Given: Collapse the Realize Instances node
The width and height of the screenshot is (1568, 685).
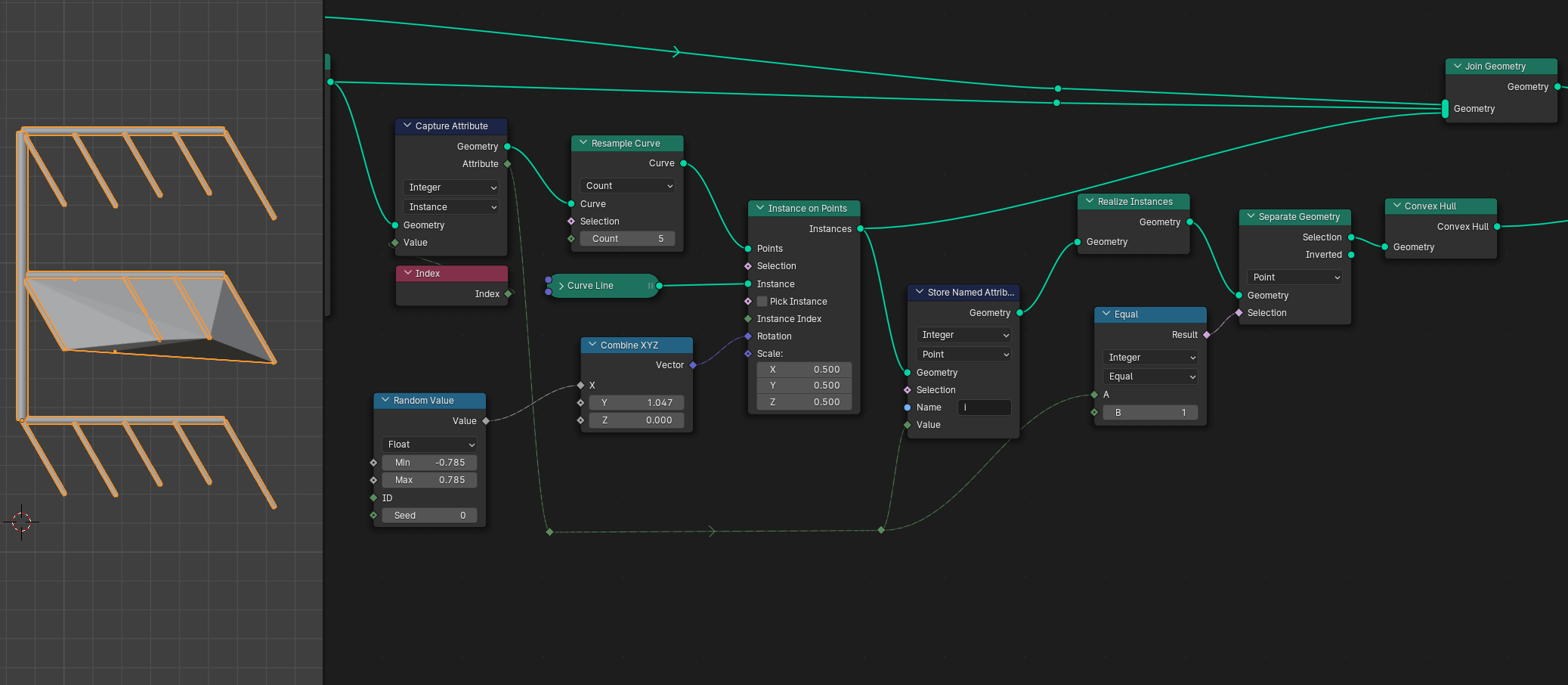Looking at the screenshot, I should pos(1090,201).
